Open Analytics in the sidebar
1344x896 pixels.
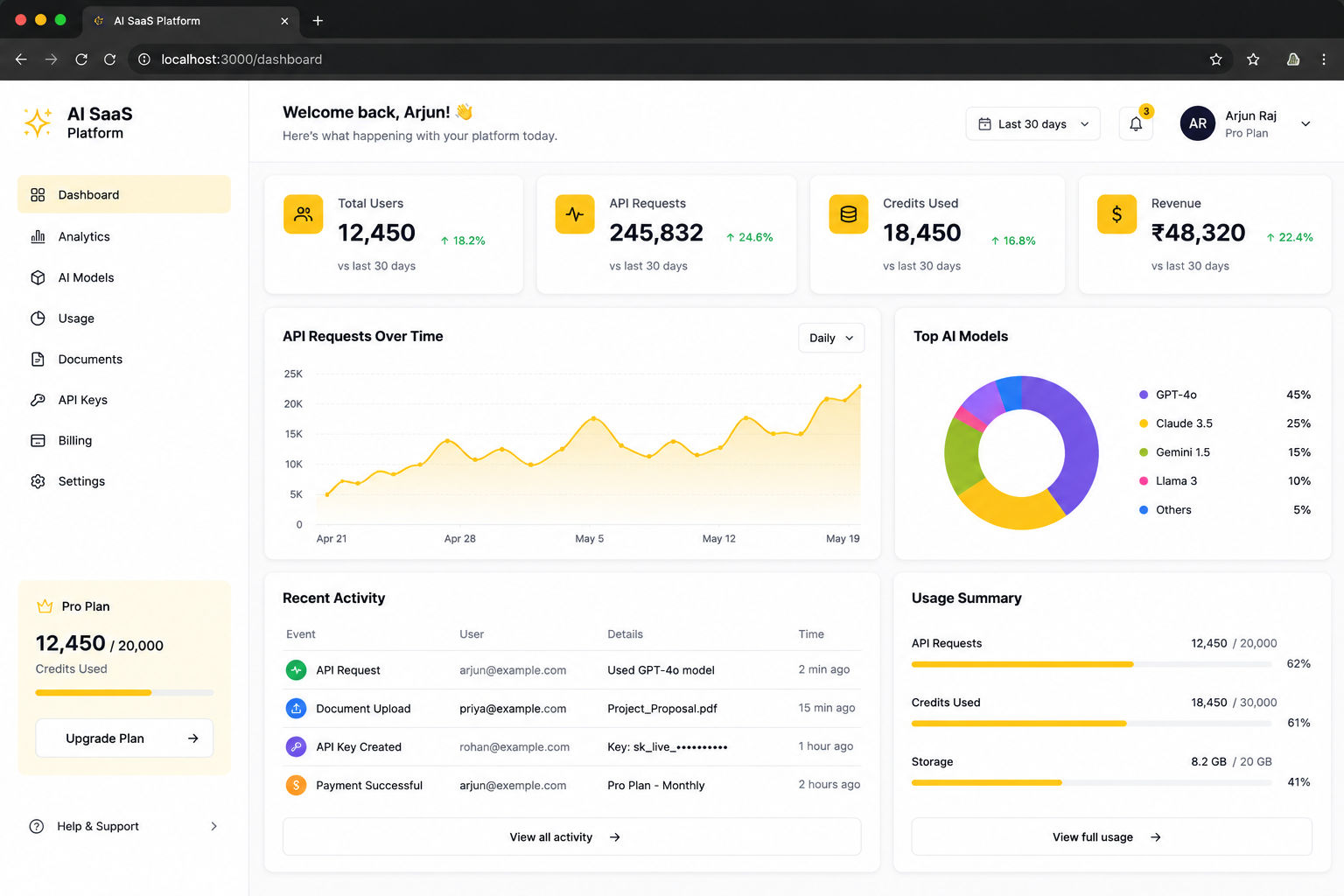[x=124, y=236]
